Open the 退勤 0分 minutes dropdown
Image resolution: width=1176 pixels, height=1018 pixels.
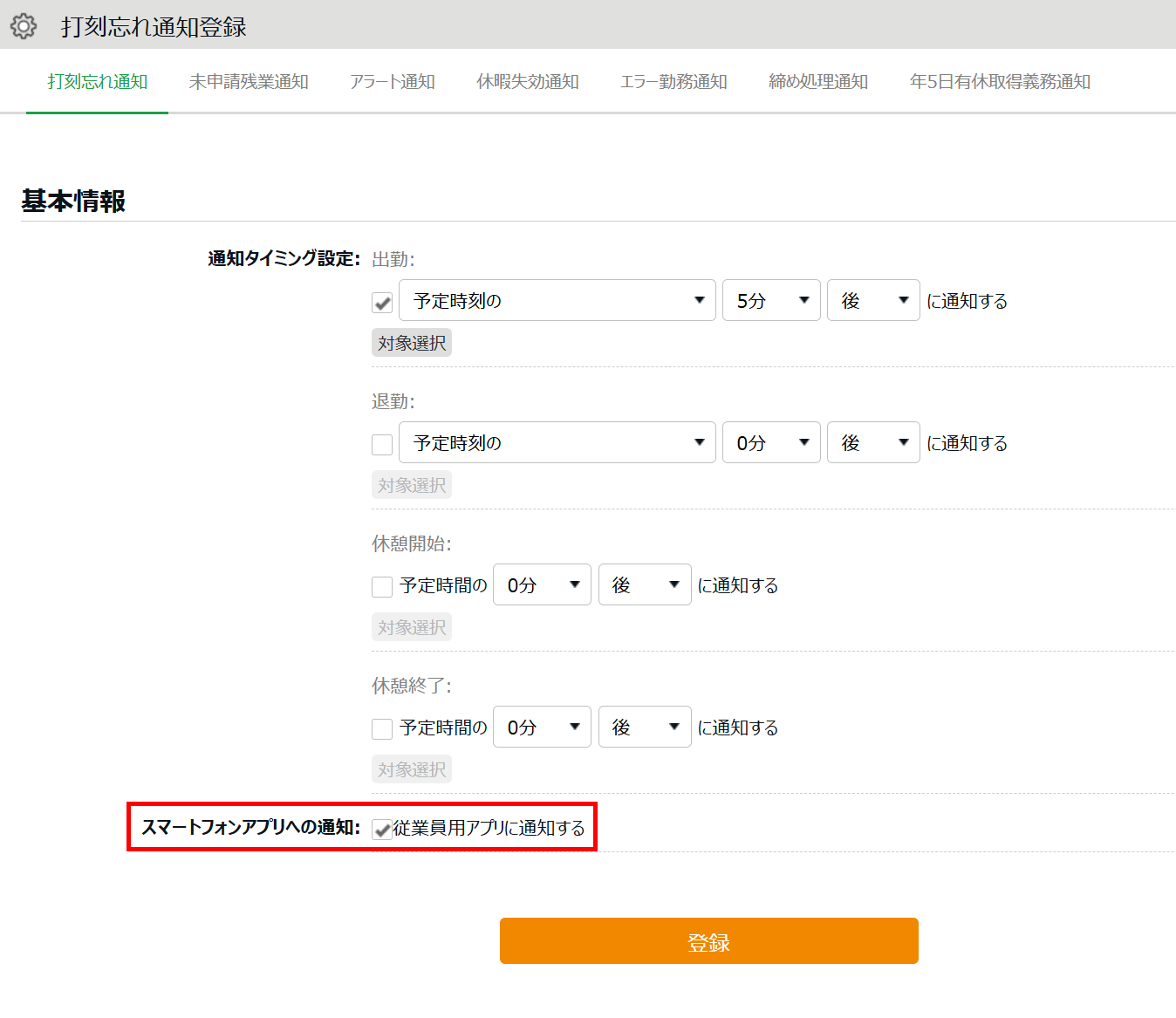771,442
